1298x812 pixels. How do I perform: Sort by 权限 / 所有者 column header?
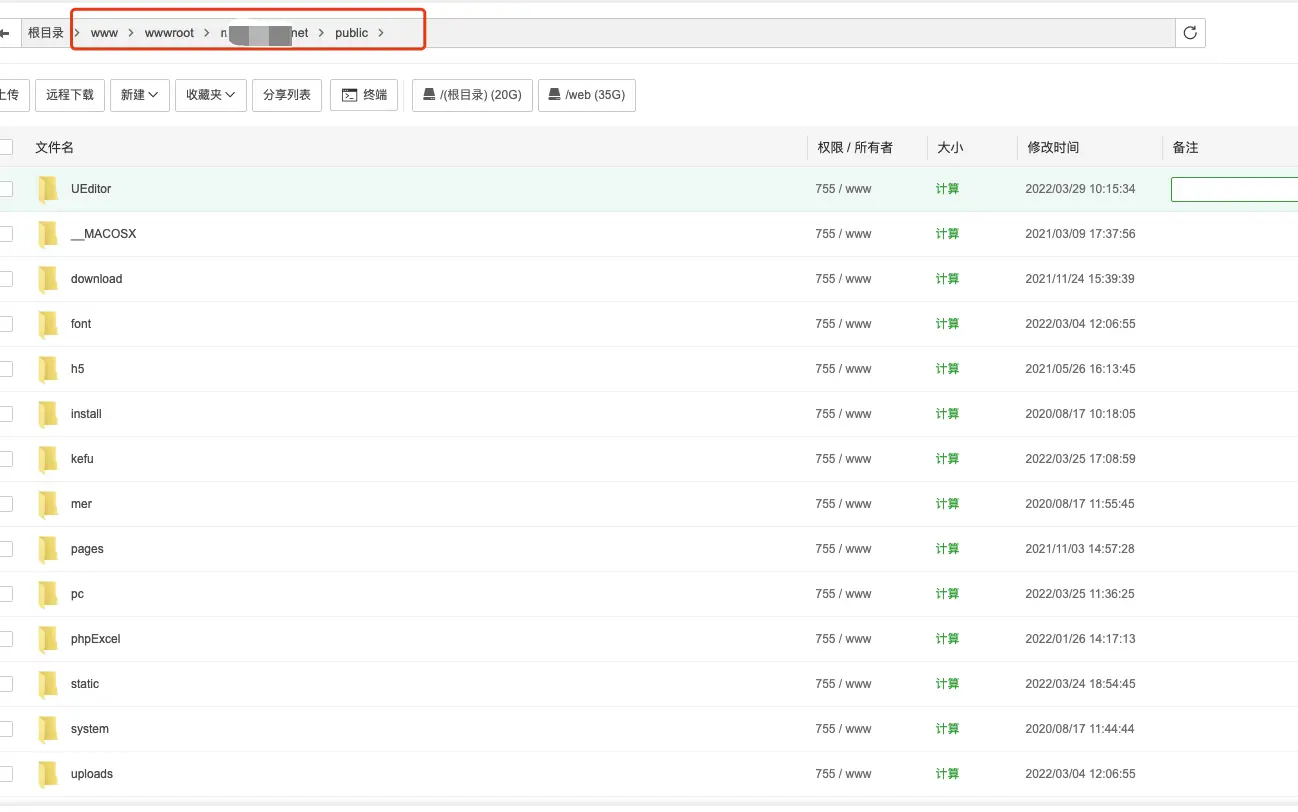coord(855,147)
